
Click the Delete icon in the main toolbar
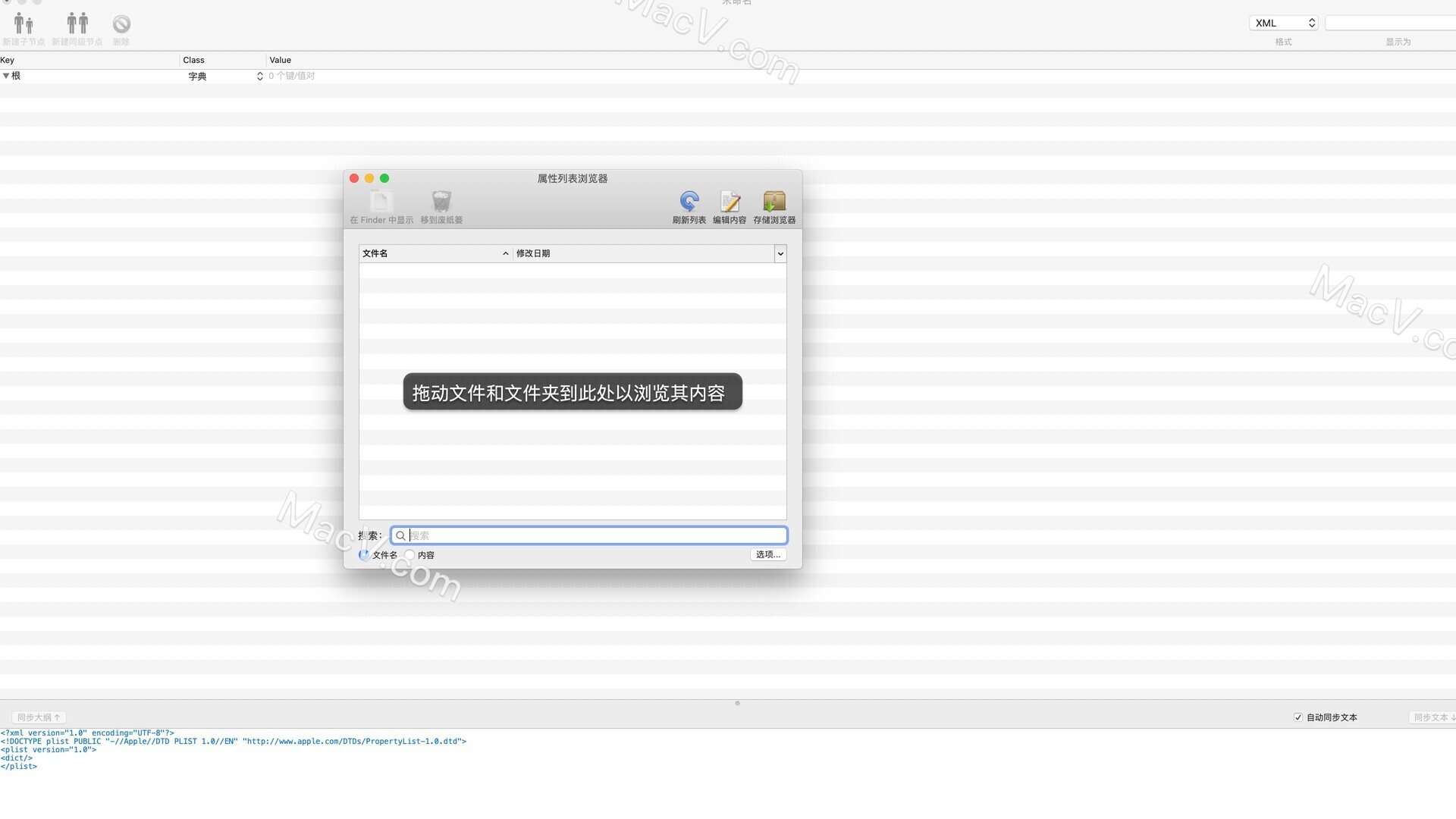pos(121,24)
